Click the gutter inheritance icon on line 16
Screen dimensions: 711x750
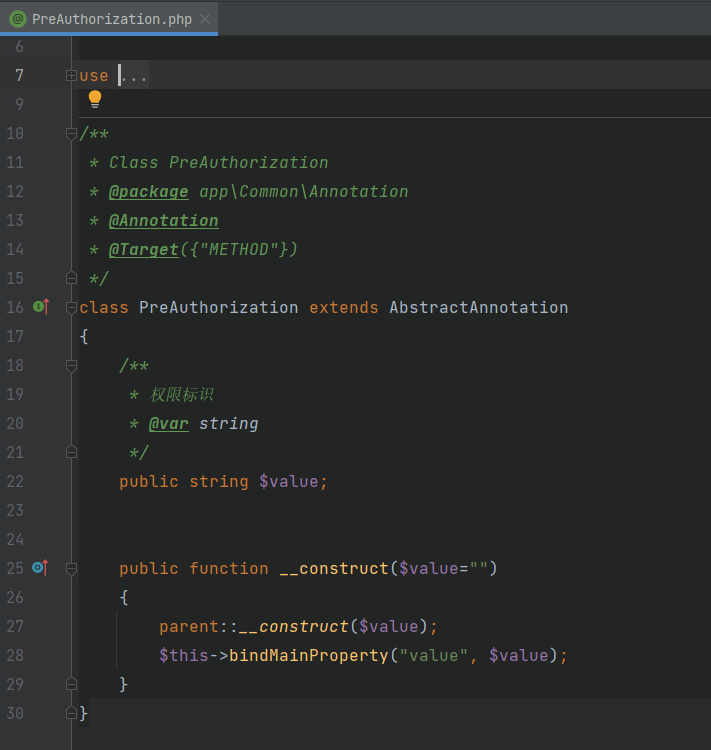click(41, 307)
